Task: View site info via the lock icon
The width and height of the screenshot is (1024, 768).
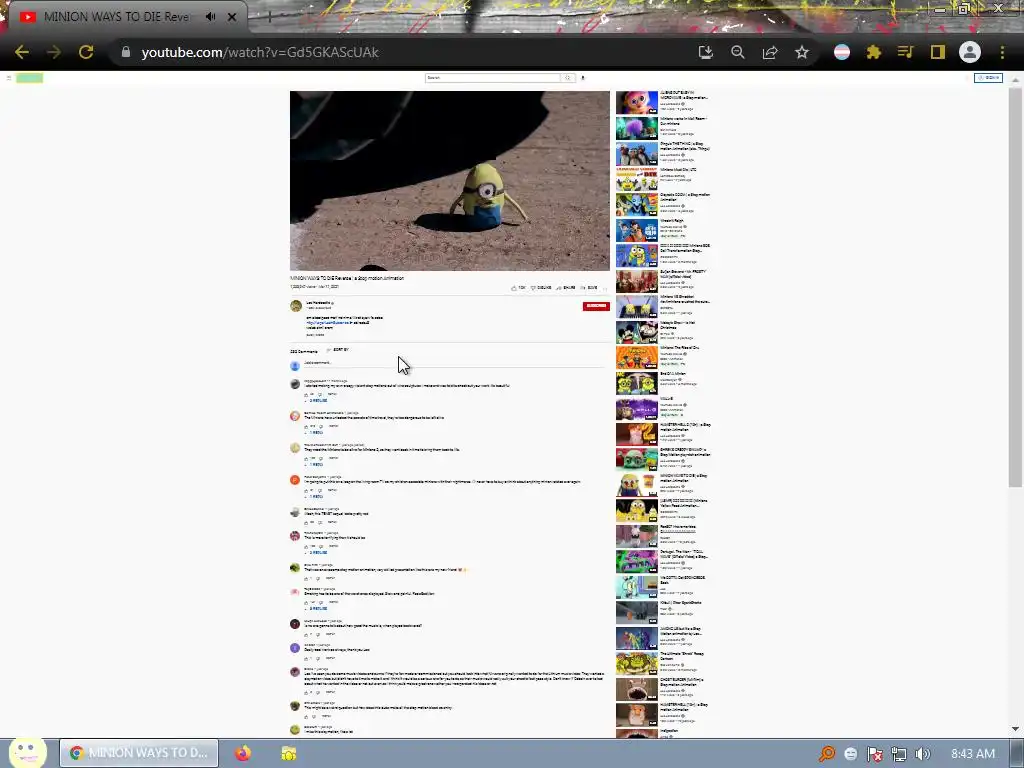Action: pyautogui.click(x=126, y=52)
